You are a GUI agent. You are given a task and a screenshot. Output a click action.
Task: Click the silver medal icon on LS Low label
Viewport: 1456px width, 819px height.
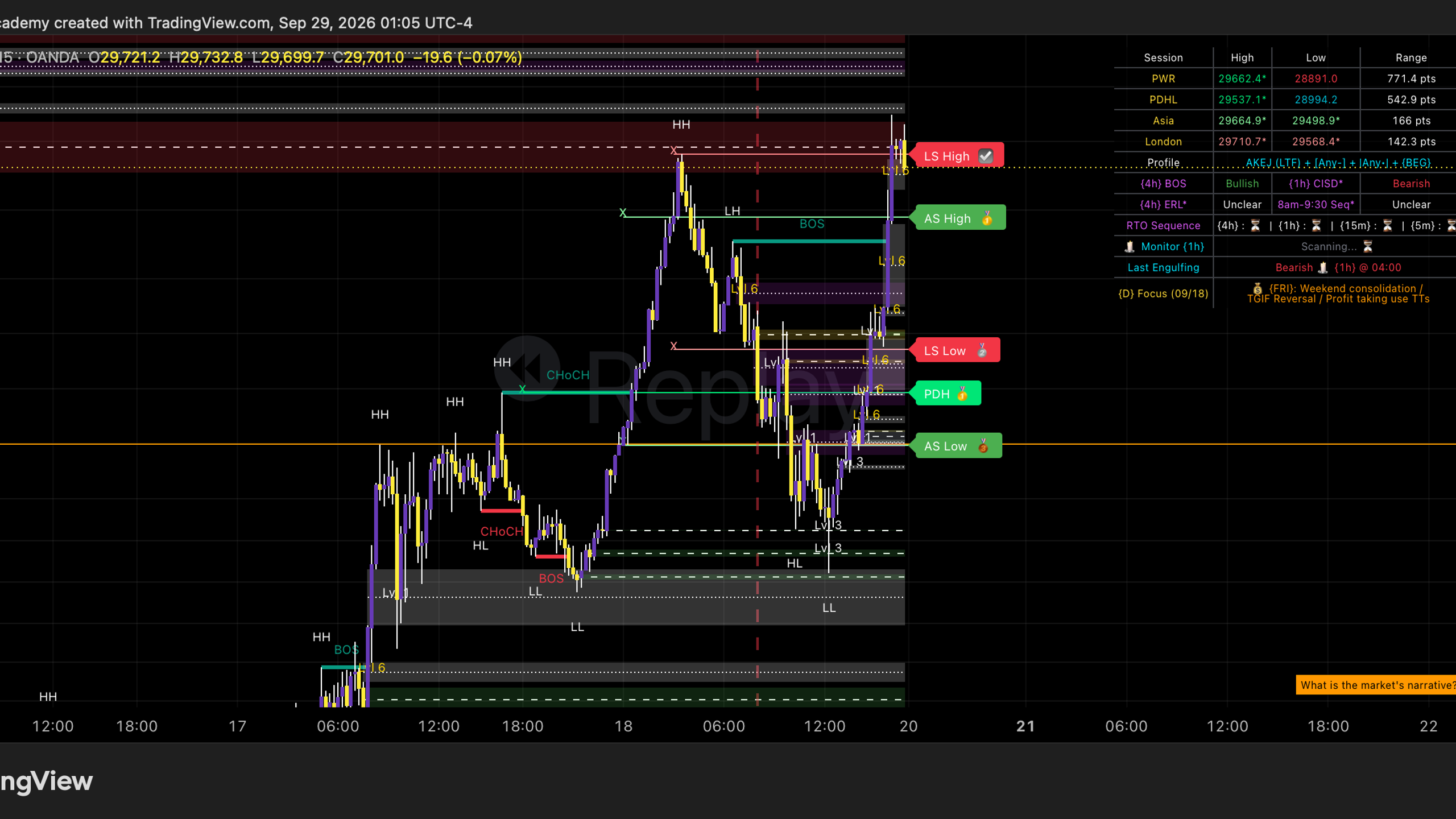[982, 350]
